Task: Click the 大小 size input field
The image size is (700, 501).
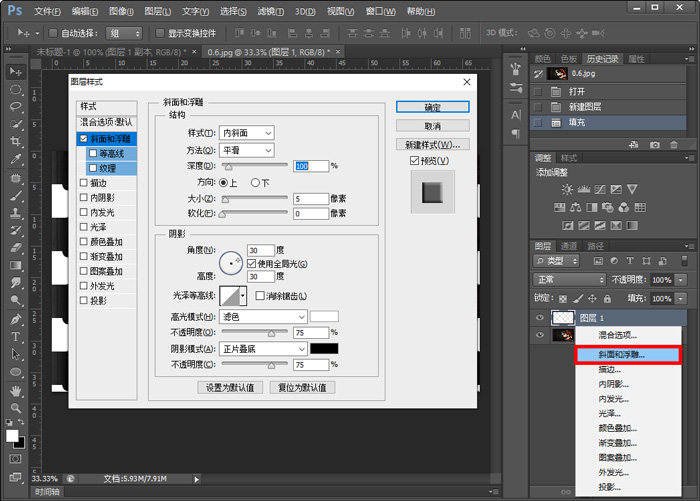Action: coord(311,199)
